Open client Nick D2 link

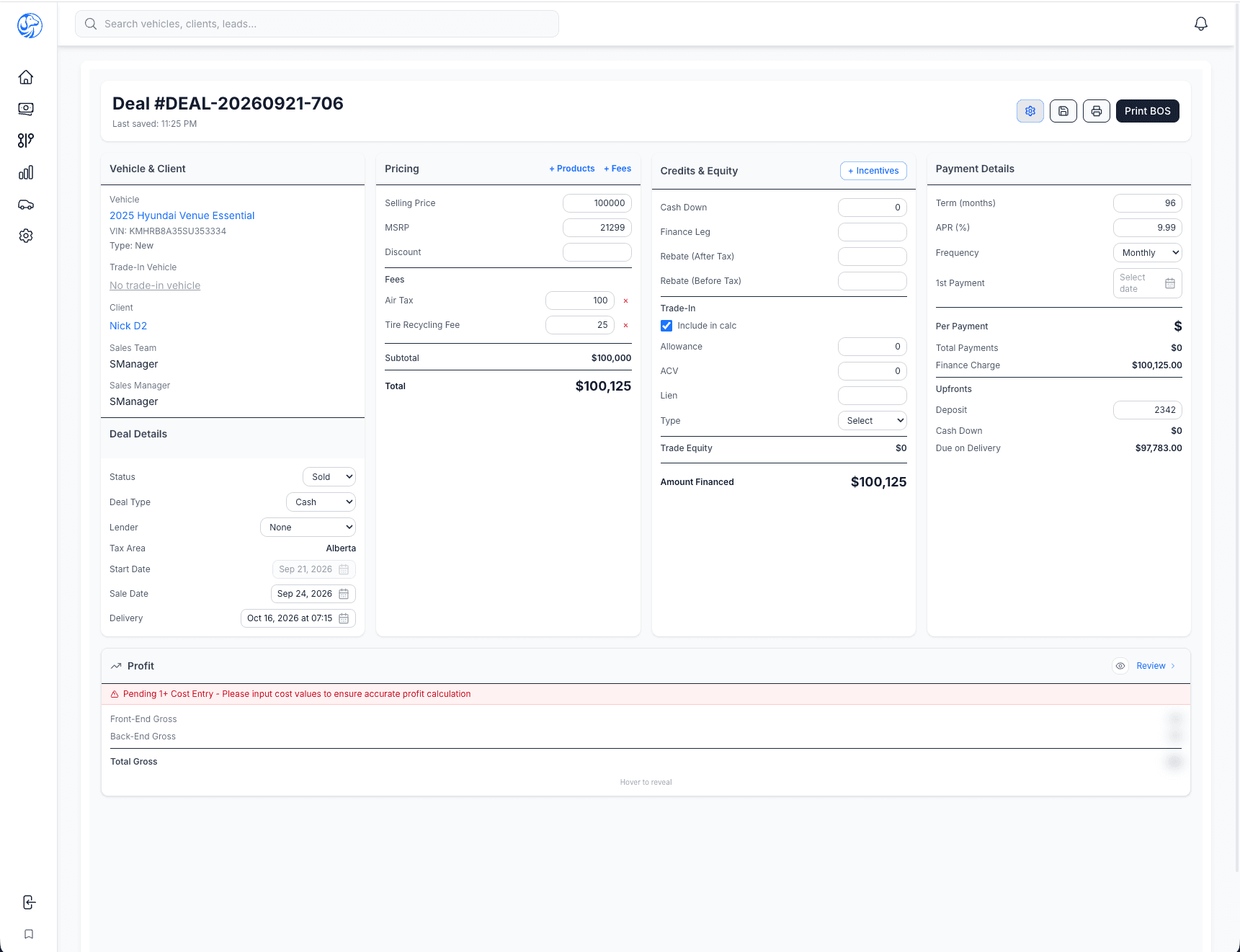(128, 326)
